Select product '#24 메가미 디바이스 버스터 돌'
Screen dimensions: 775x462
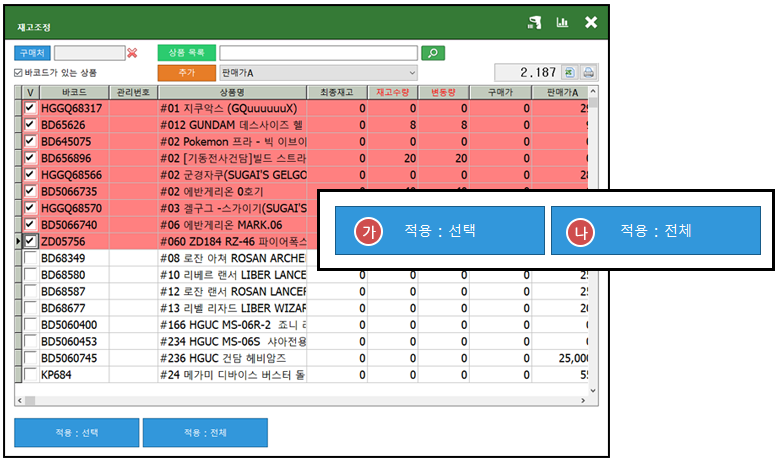pyautogui.click(x=232, y=375)
